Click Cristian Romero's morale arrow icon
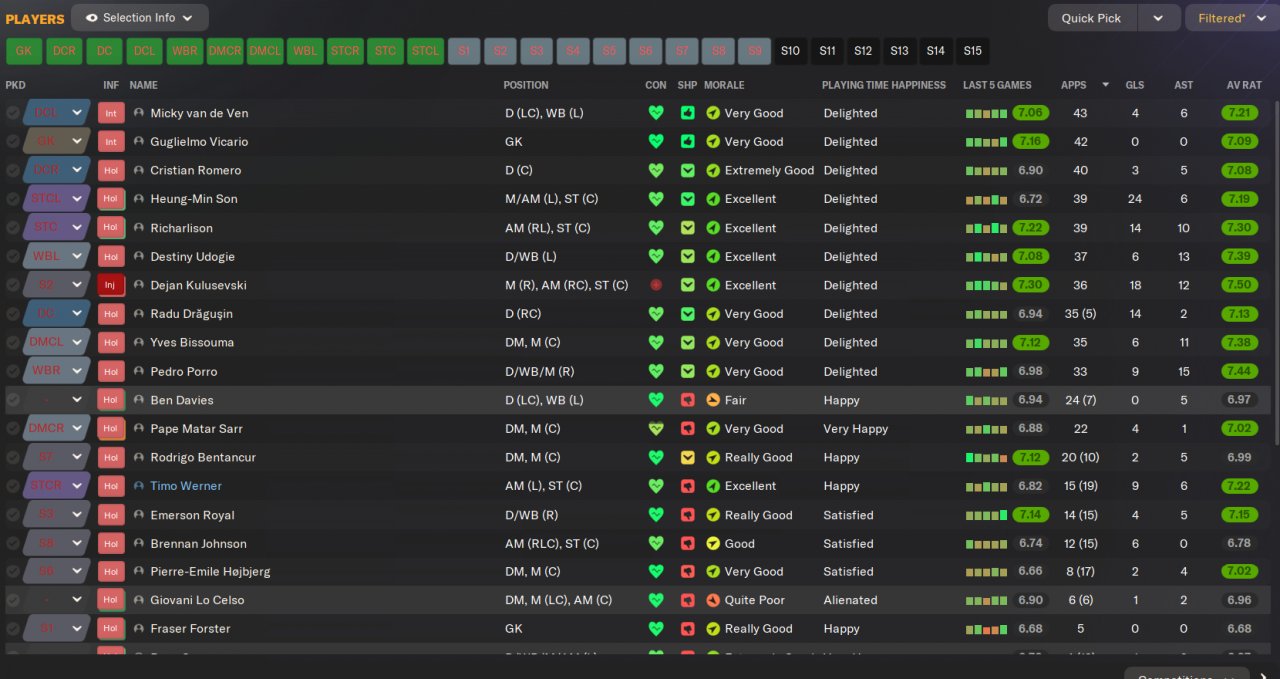The image size is (1280, 679). pyautogui.click(x=712, y=170)
